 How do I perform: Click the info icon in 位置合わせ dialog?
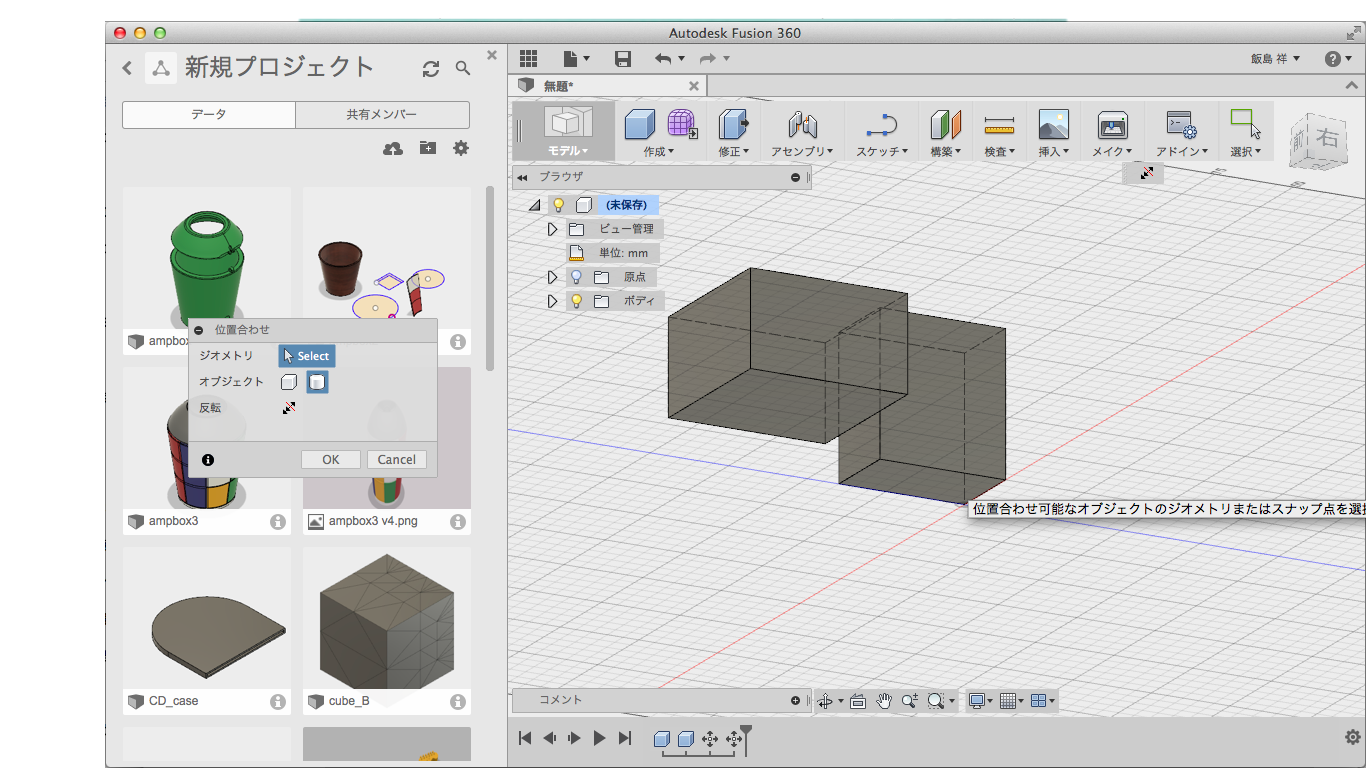click(208, 460)
